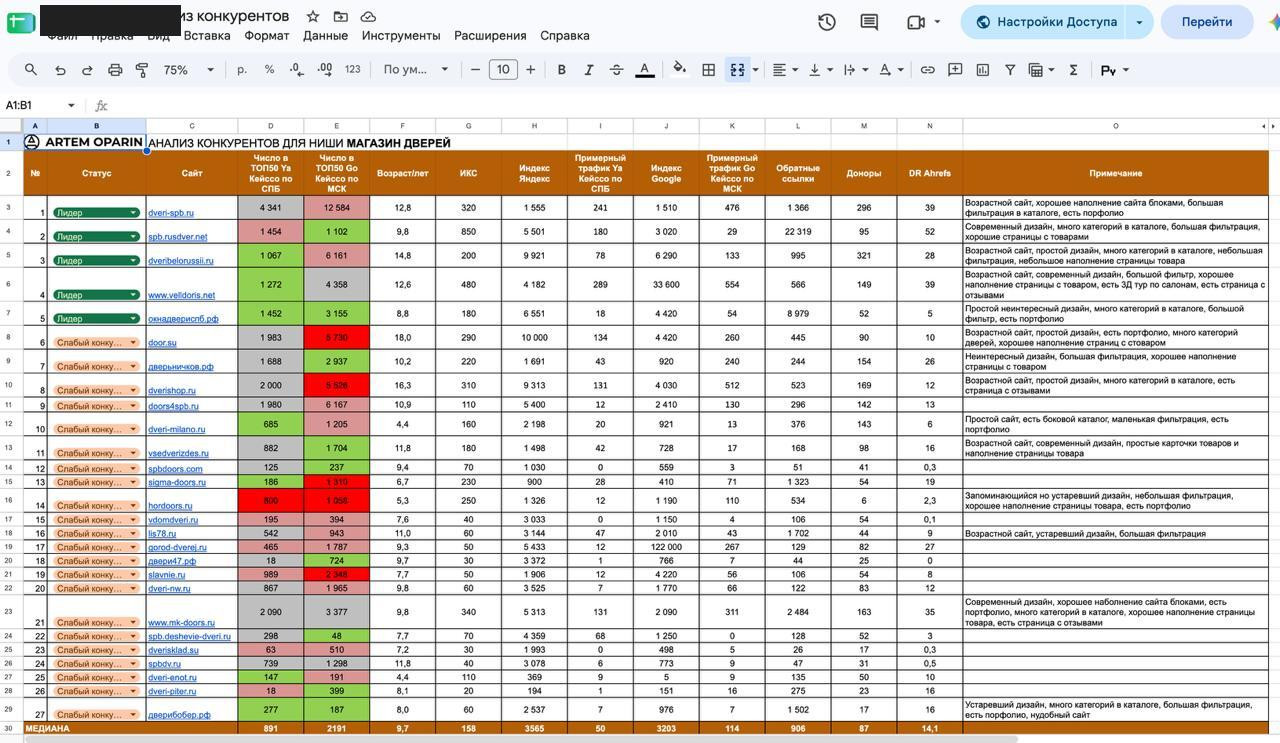The width and height of the screenshot is (1280, 743).
Task: Toggle bold formatting
Action: click(x=561, y=70)
